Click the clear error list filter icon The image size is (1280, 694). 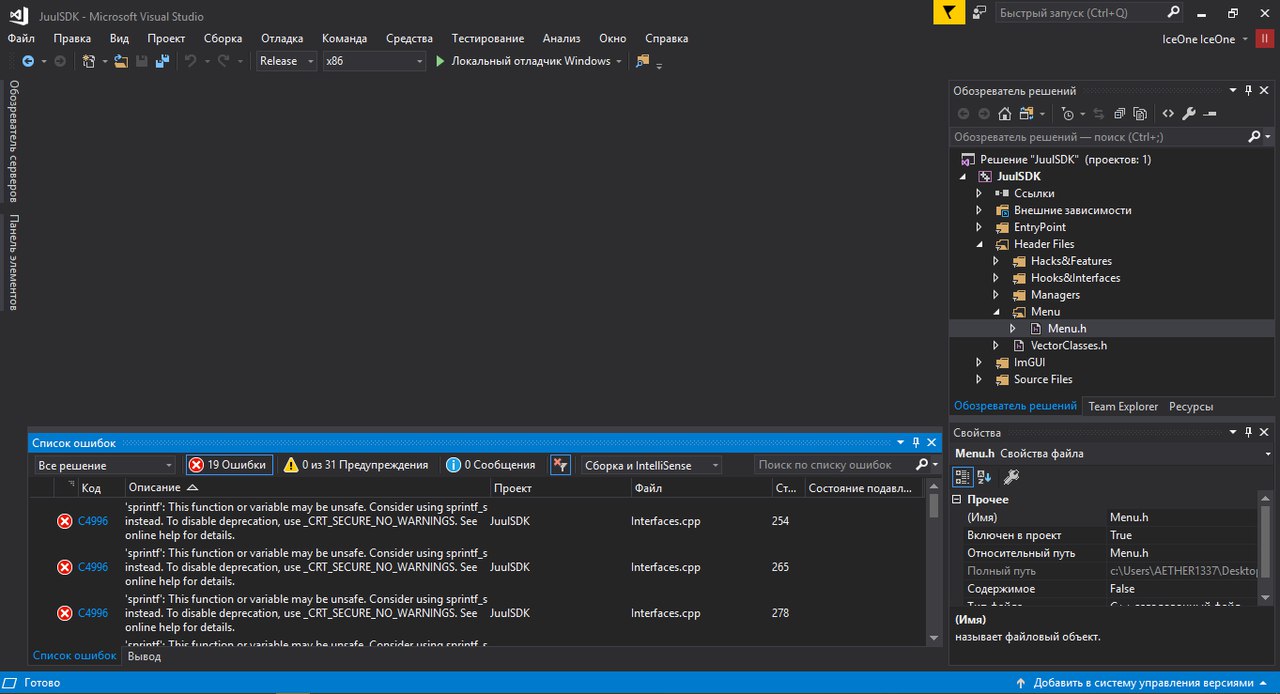point(560,465)
